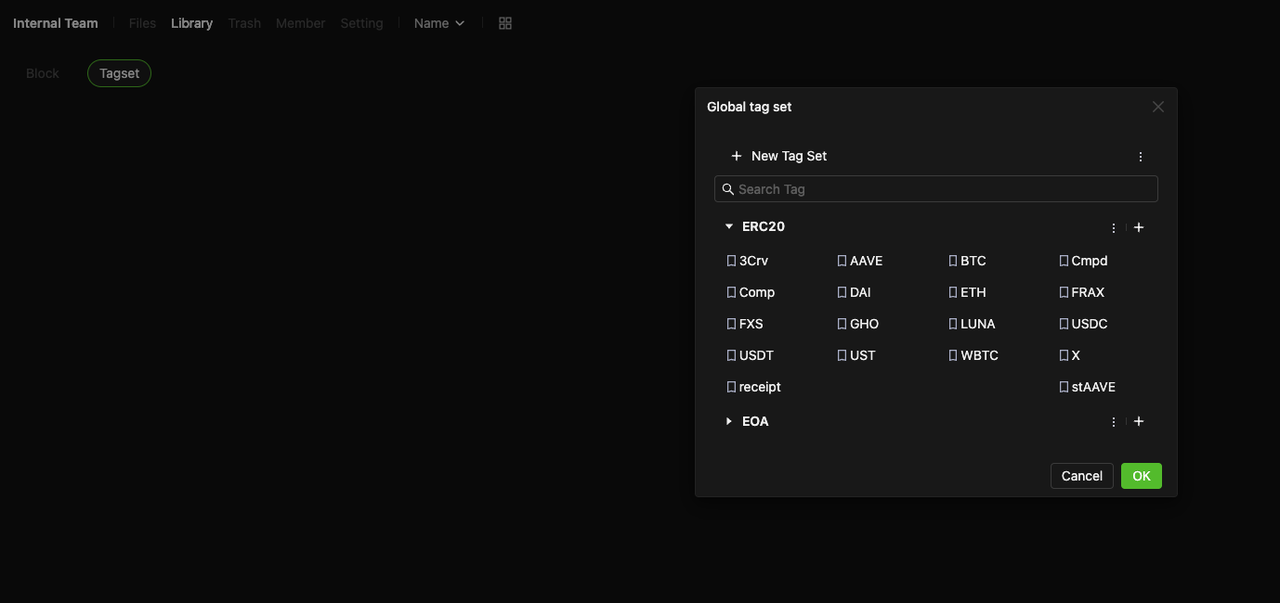This screenshot has width=1280, height=603.
Task: Open the Name sort dropdown
Action: point(439,23)
